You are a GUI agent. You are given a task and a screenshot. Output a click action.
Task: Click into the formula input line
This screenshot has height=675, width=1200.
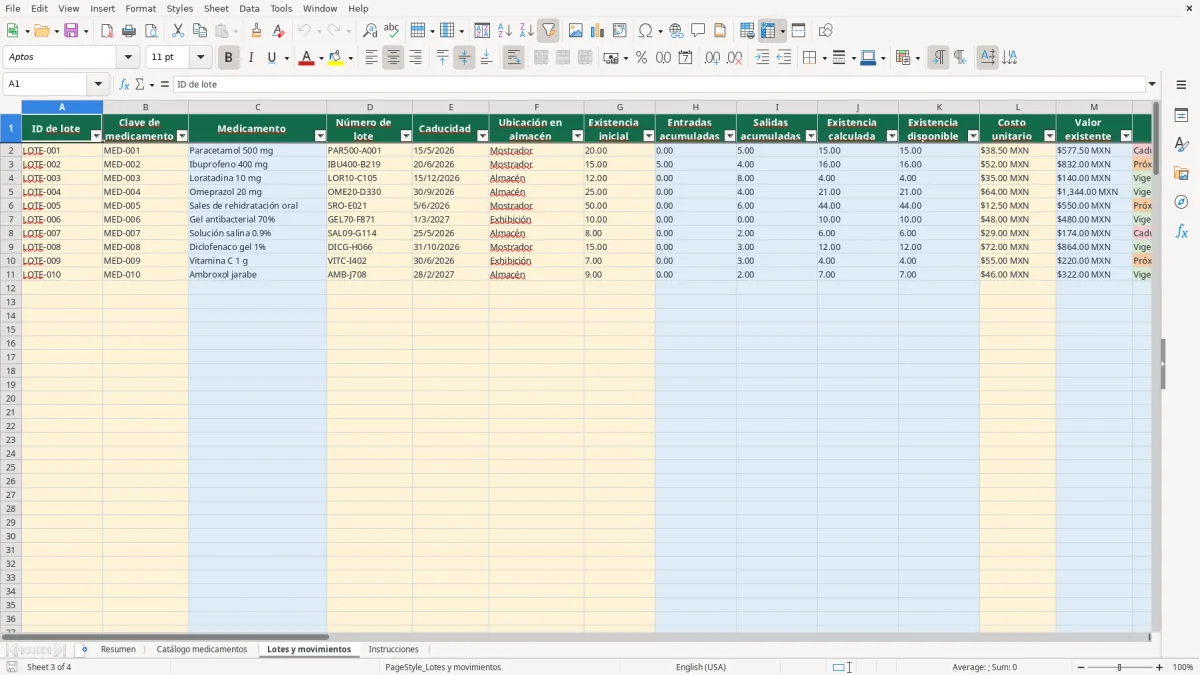(x=659, y=85)
